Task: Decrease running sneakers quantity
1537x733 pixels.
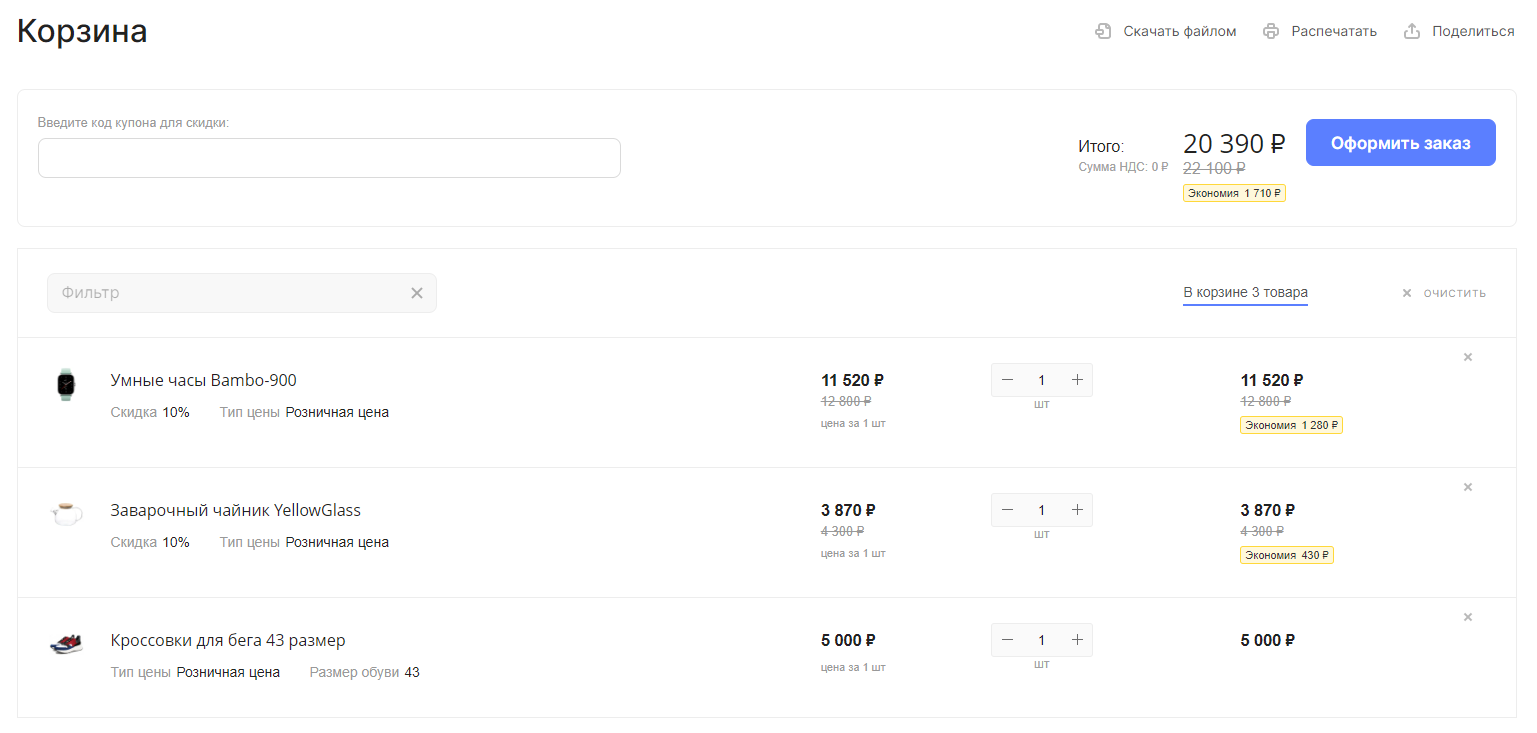Action: 1007,640
